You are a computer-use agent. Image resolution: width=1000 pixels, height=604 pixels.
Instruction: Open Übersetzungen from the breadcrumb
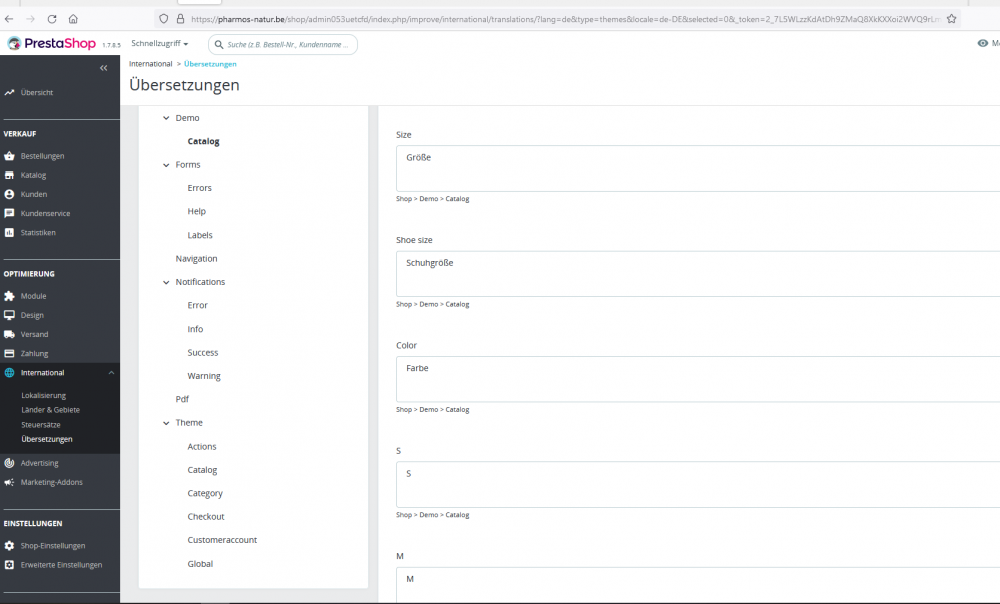pos(209,63)
